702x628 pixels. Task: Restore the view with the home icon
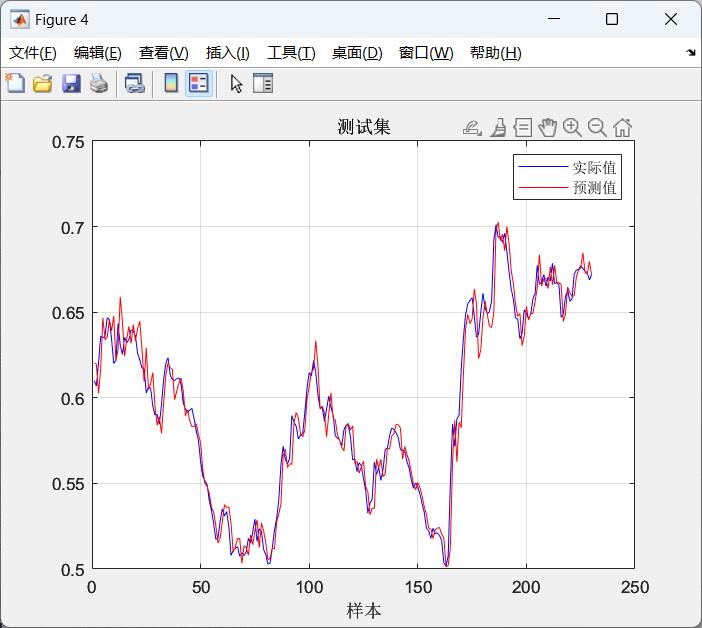(x=622, y=127)
